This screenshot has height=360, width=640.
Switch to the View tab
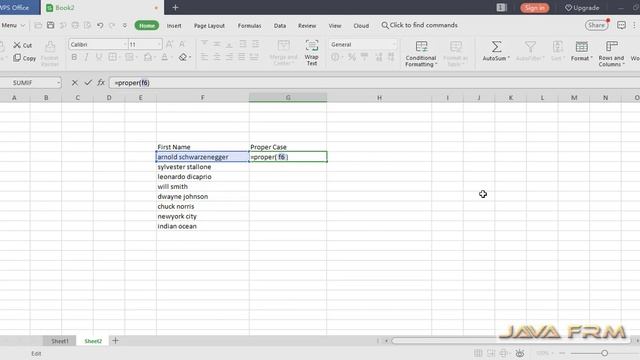(x=335, y=26)
